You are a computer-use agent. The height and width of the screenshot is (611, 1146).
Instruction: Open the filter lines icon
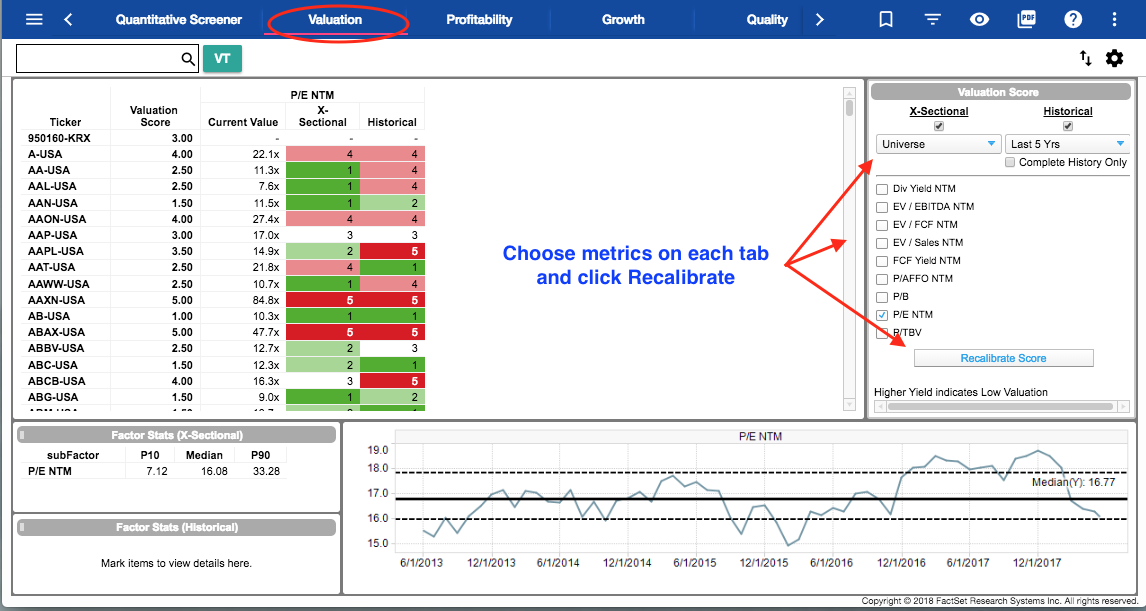point(932,20)
